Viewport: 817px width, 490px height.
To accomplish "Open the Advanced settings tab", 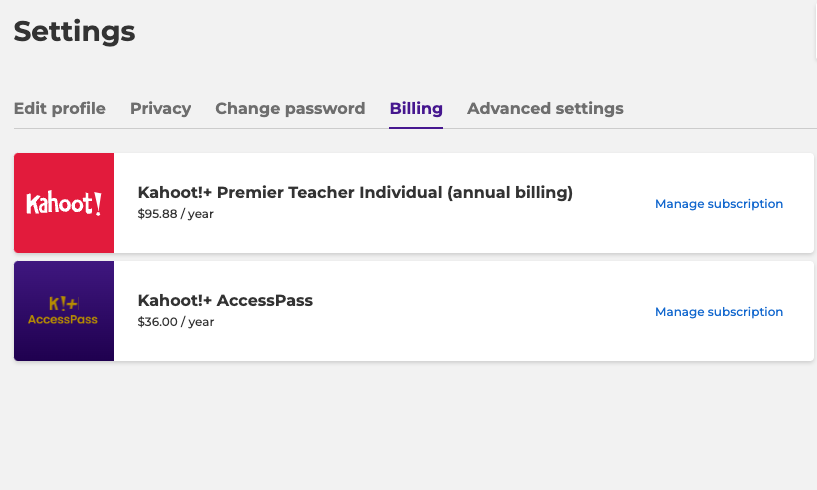I will pos(545,108).
